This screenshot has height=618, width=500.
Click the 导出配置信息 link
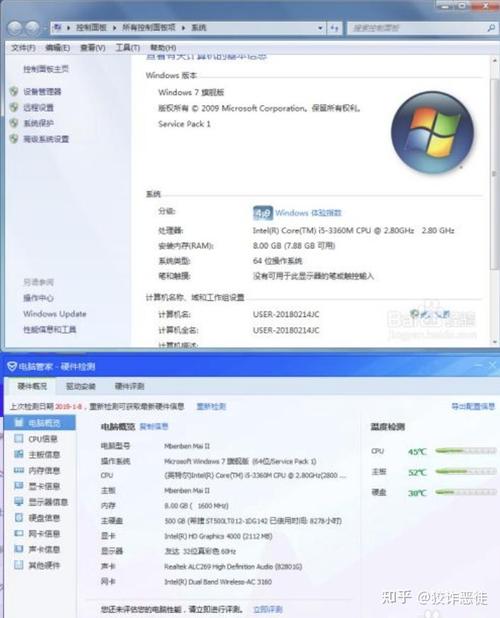pos(473,406)
